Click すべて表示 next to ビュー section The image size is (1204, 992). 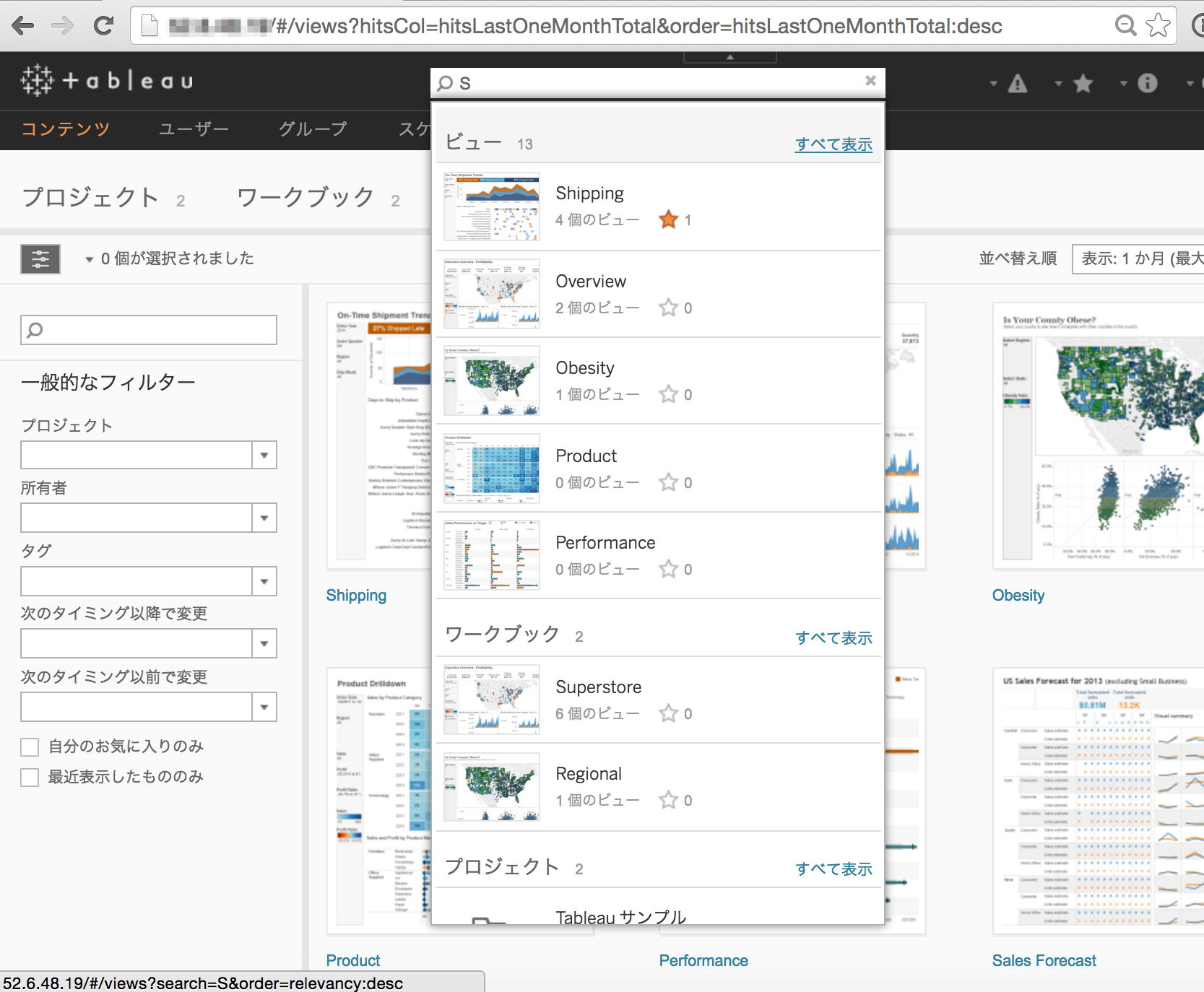pyautogui.click(x=833, y=144)
